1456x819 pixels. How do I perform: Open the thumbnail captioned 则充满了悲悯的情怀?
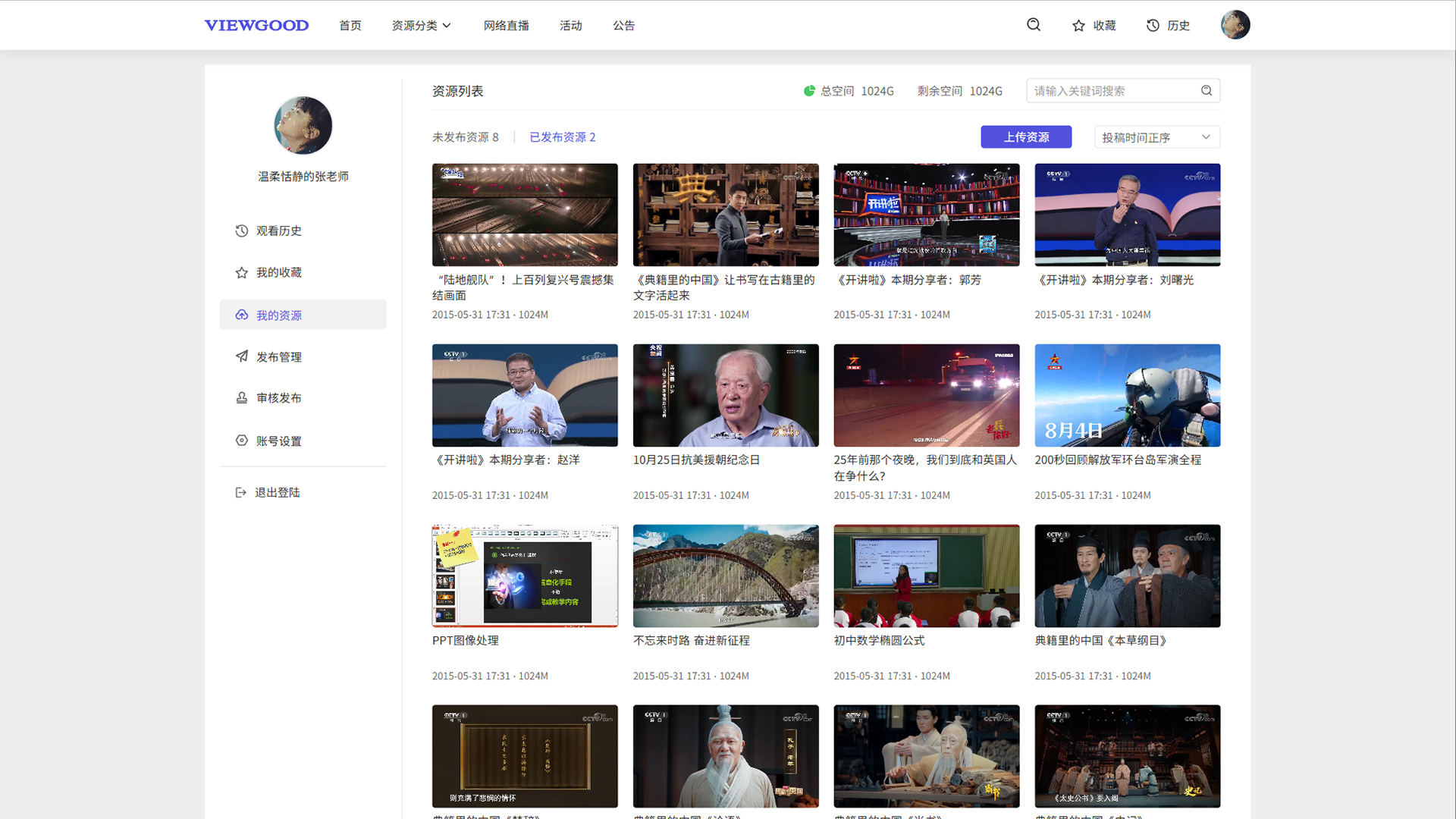[525, 756]
